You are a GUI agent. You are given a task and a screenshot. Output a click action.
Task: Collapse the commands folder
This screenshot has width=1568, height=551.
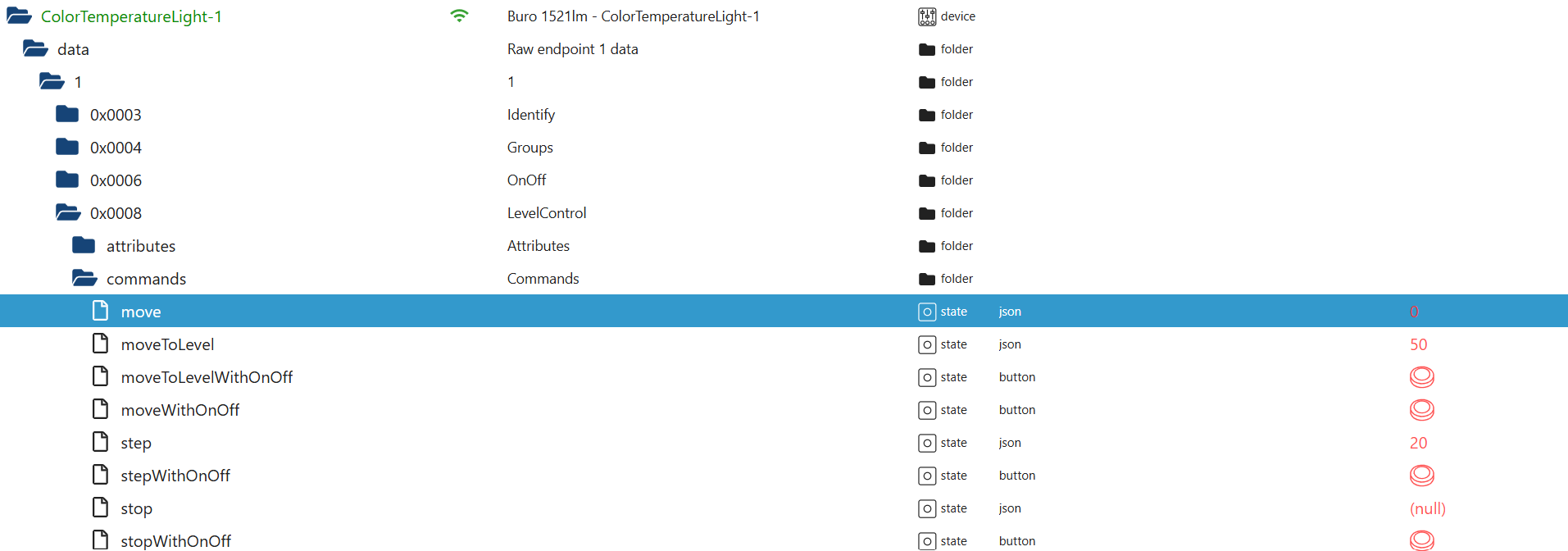click(84, 279)
